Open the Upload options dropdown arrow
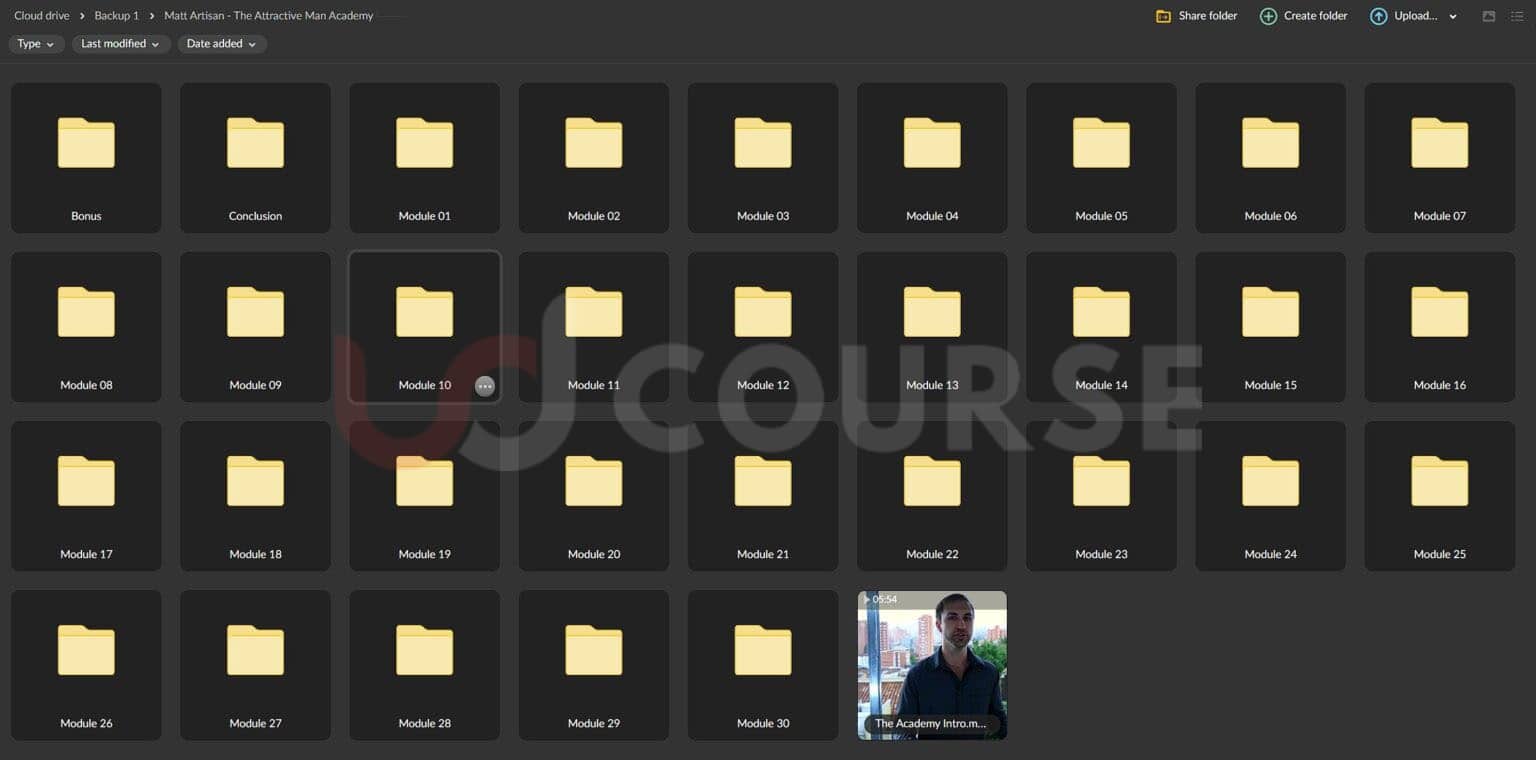 click(1453, 16)
